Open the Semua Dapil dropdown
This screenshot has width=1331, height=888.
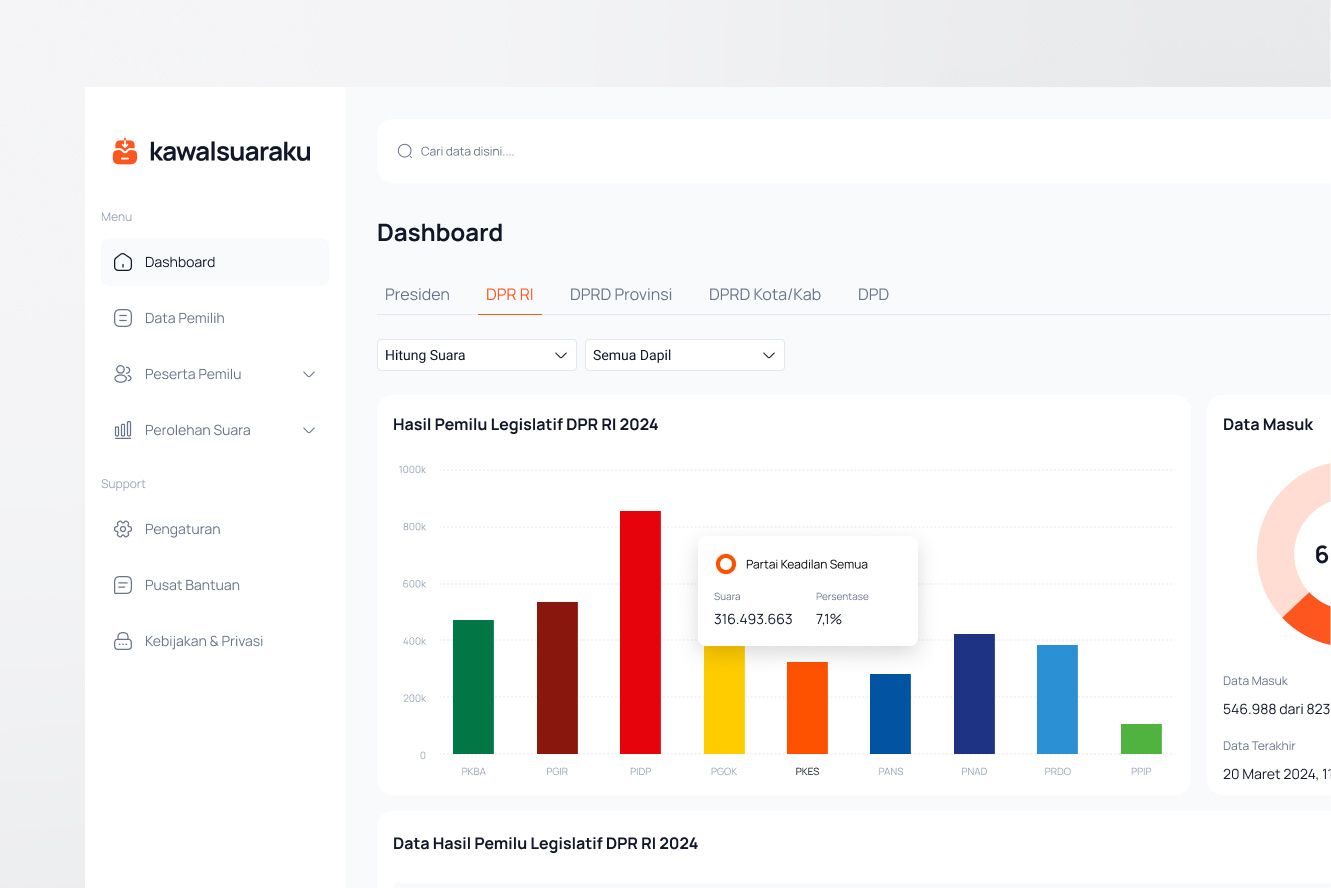(684, 354)
